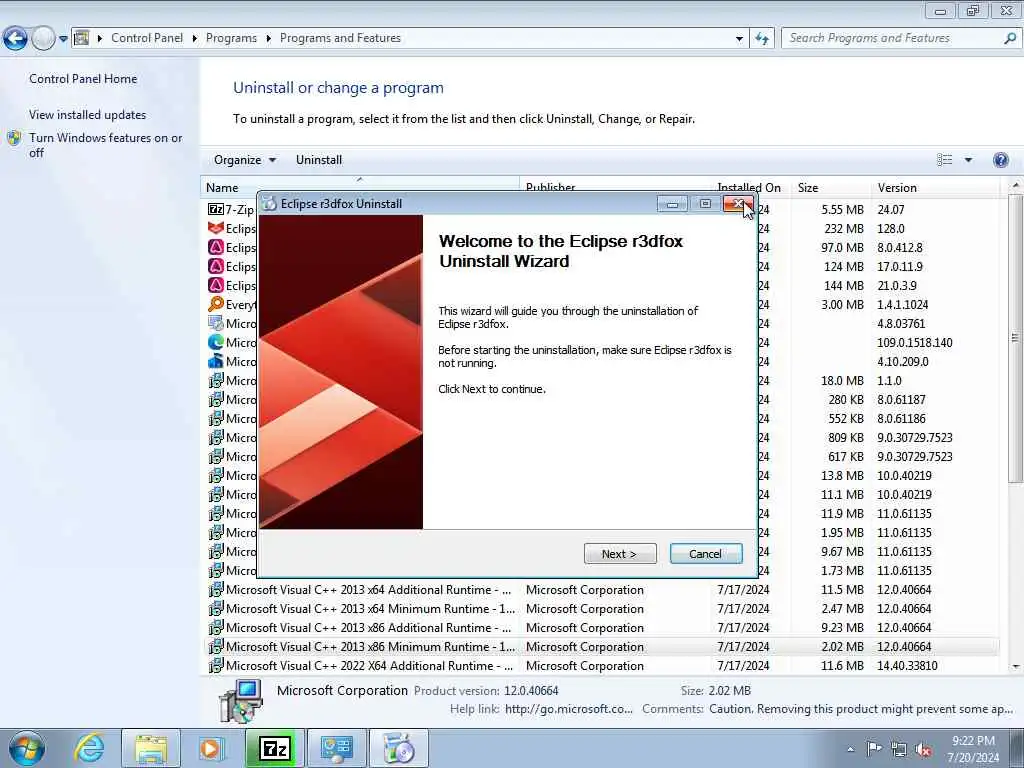Viewport: 1024px width, 768px height.
Task: Minimize the Eclipse r3dfox Uninstall dialog
Action: tap(672, 204)
